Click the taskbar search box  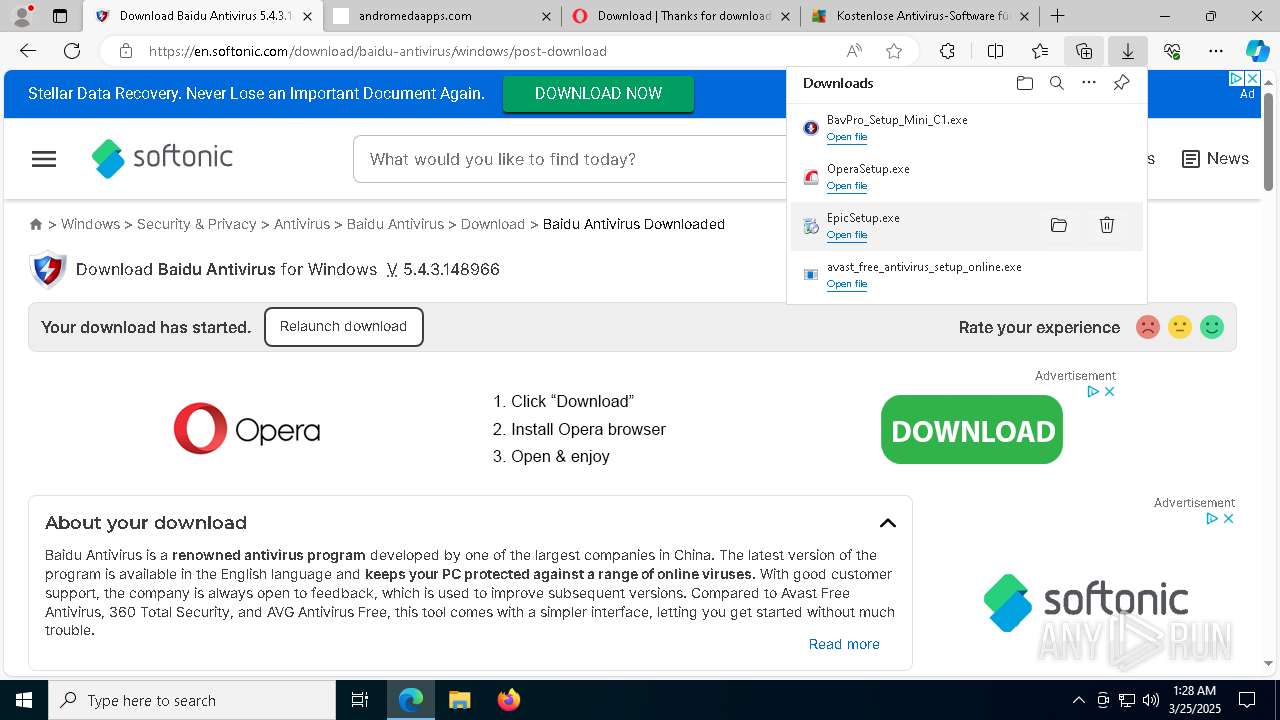pyautogui.click(x=192, y=700)
